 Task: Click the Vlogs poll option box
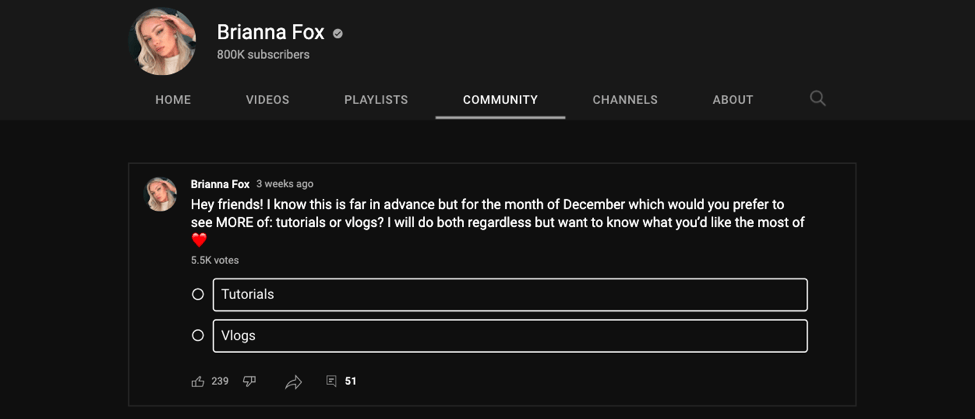pyautogui.click(x=510, y=336)
